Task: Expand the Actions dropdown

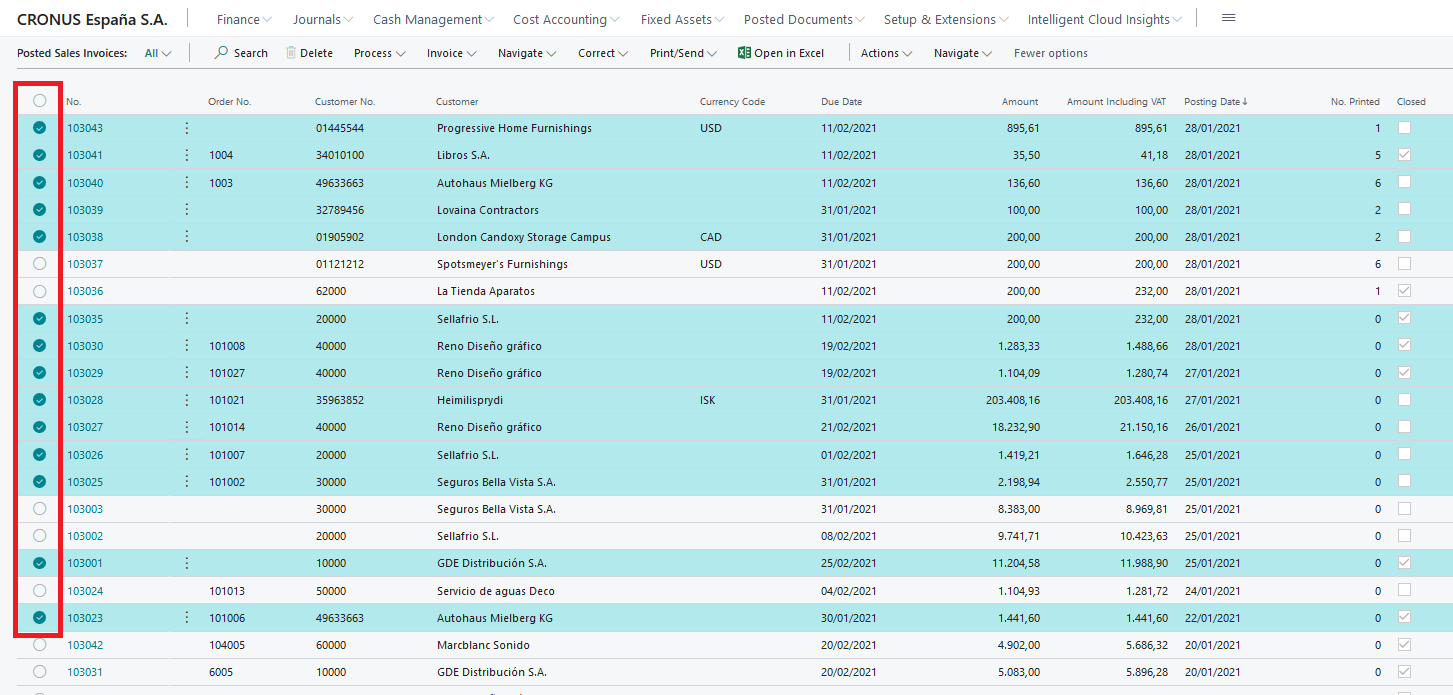Action: [x=887, y=53]
